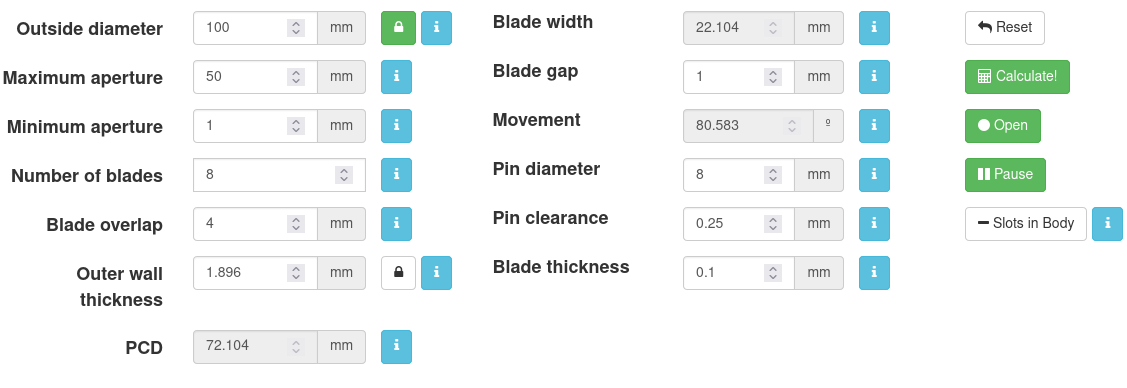Image resolution: width=1127 pixels, height=388 pixels.
Task: Show Pin clearance info tooltip
Action: coord(874,223)
